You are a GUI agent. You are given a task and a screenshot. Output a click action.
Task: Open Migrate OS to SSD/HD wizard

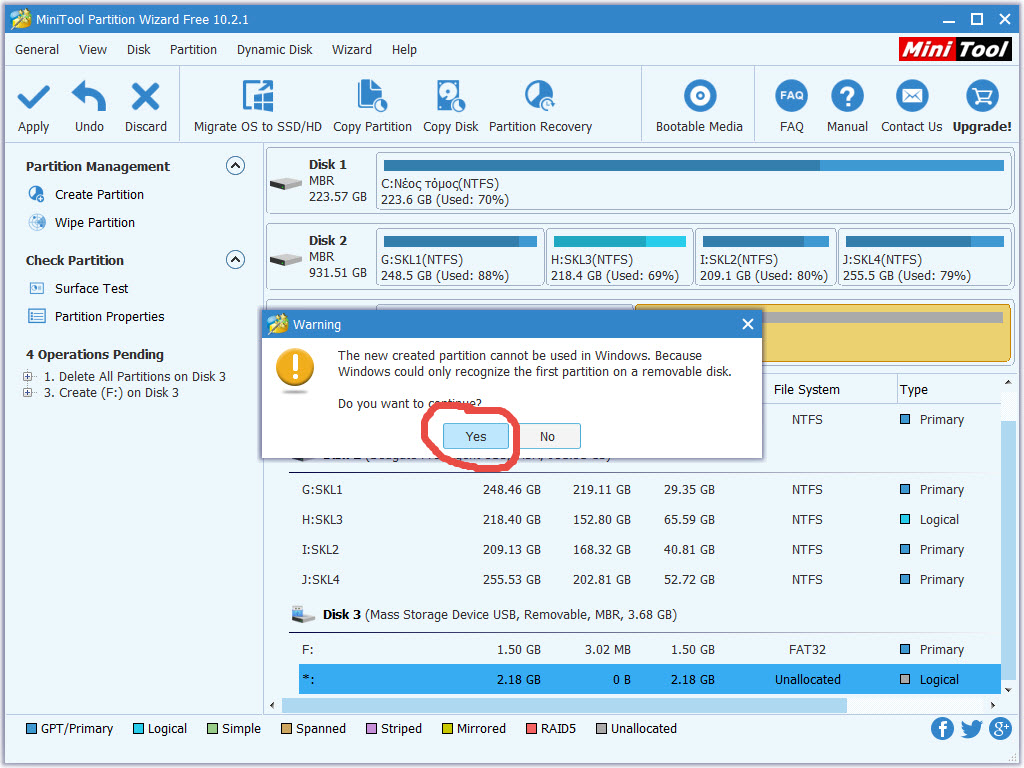pyautogui.click(x=258, y=98)
